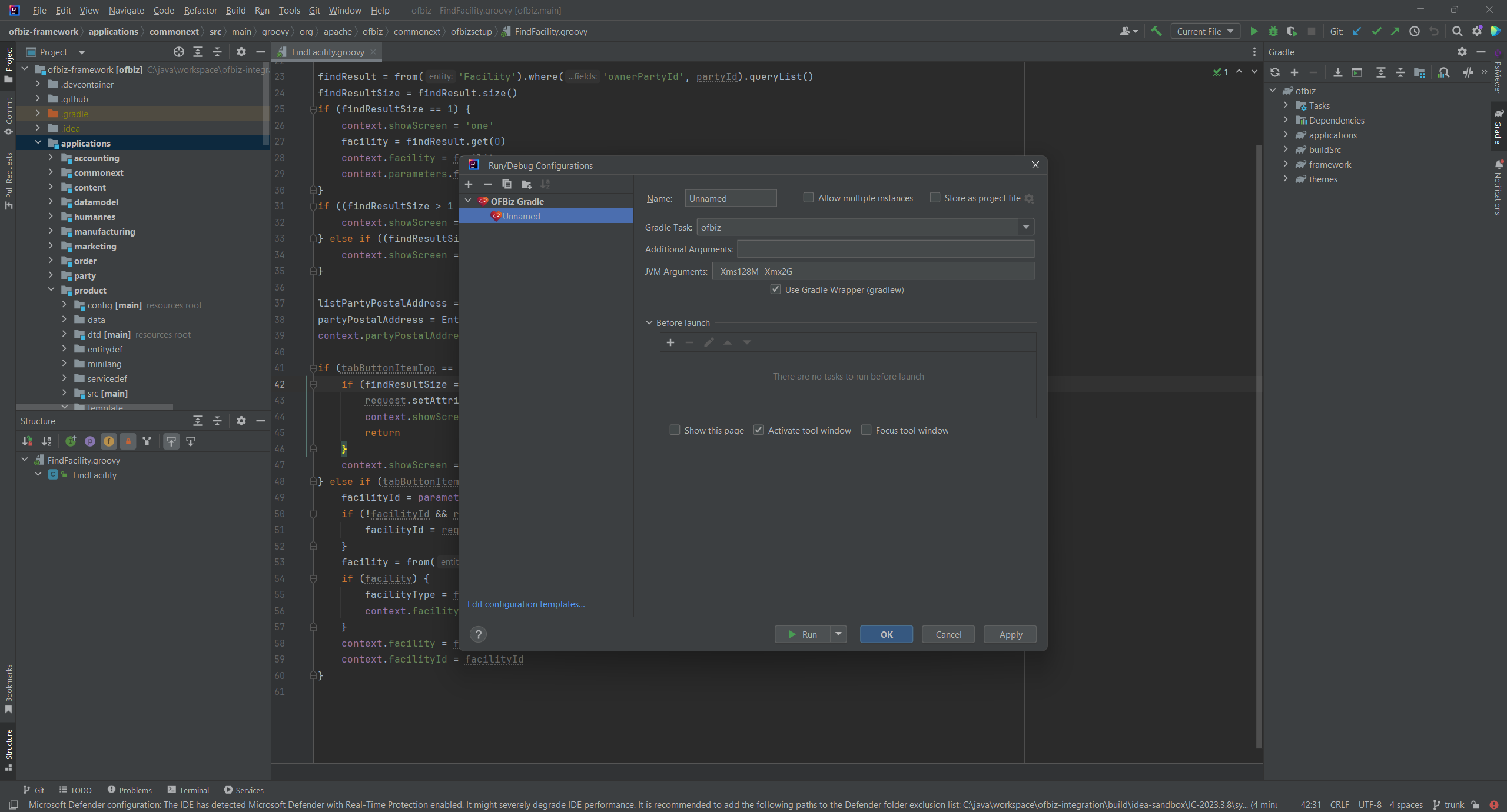Image resolution: width=1507 pixels, height=812 pixels.
Task: Click Additional Arguments input field
Action: pyautogui.click(x=885, y=249)
